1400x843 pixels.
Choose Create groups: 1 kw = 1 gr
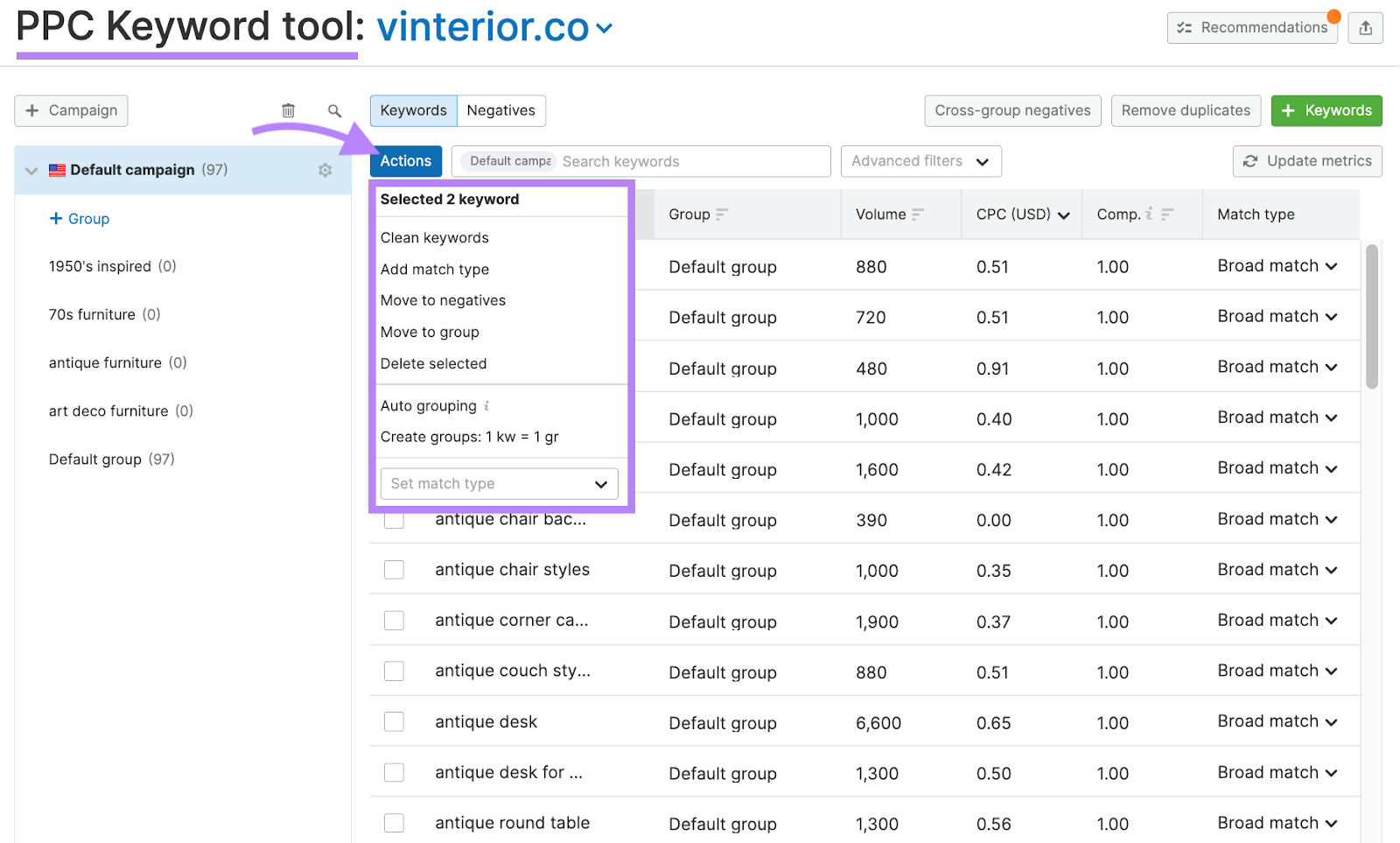[469, 437]
